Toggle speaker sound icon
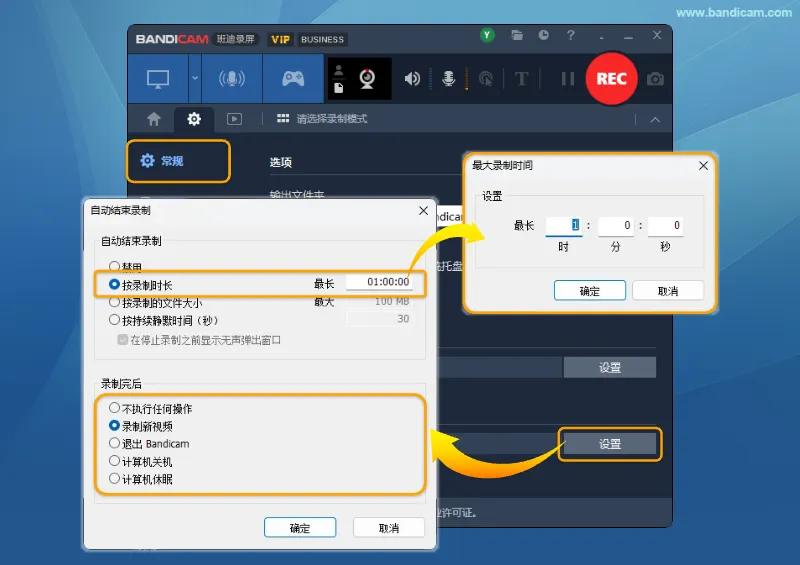Screen dimensions: 800x565 coord(412,79)
